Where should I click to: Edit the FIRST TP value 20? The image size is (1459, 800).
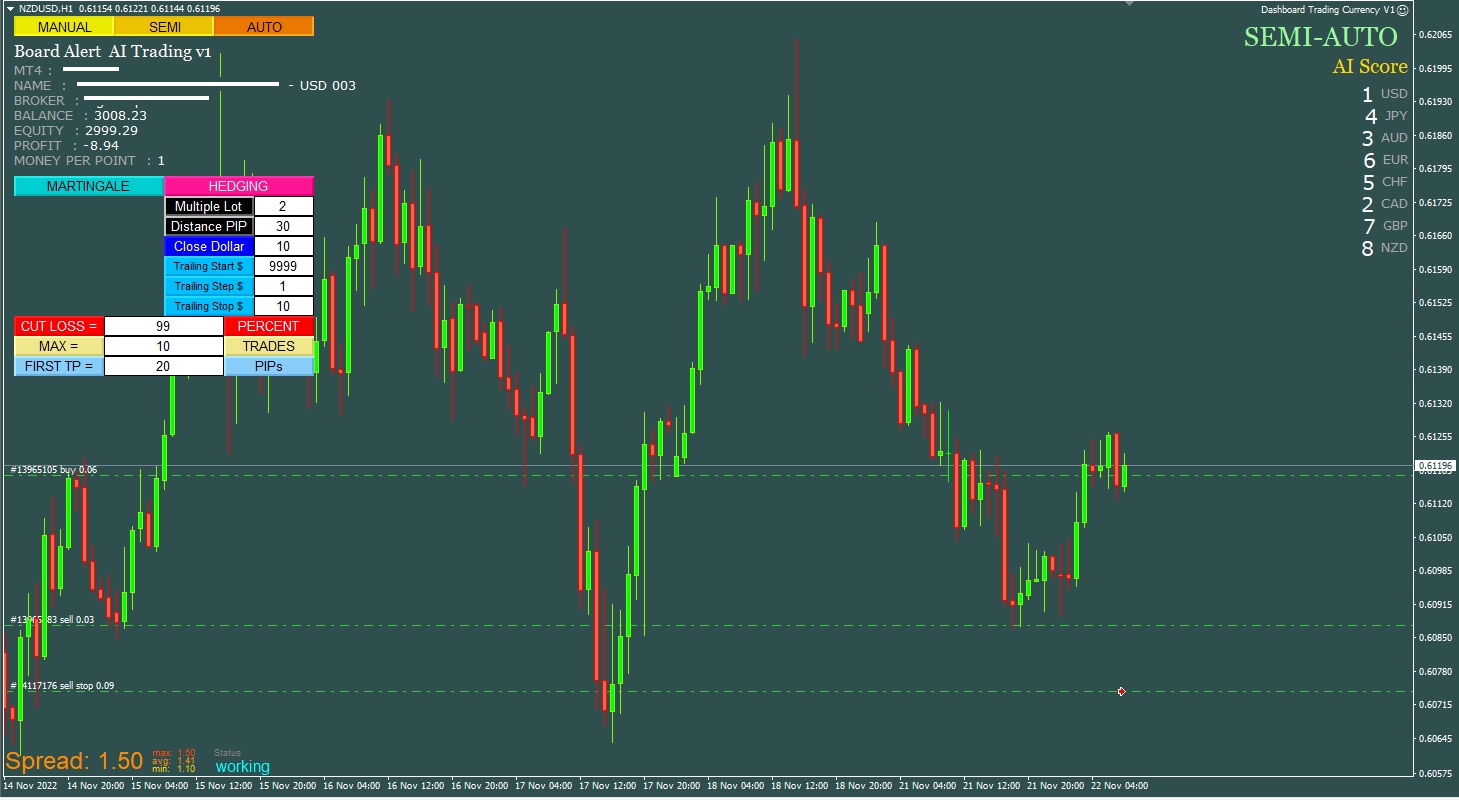click(x=164, y=366)
